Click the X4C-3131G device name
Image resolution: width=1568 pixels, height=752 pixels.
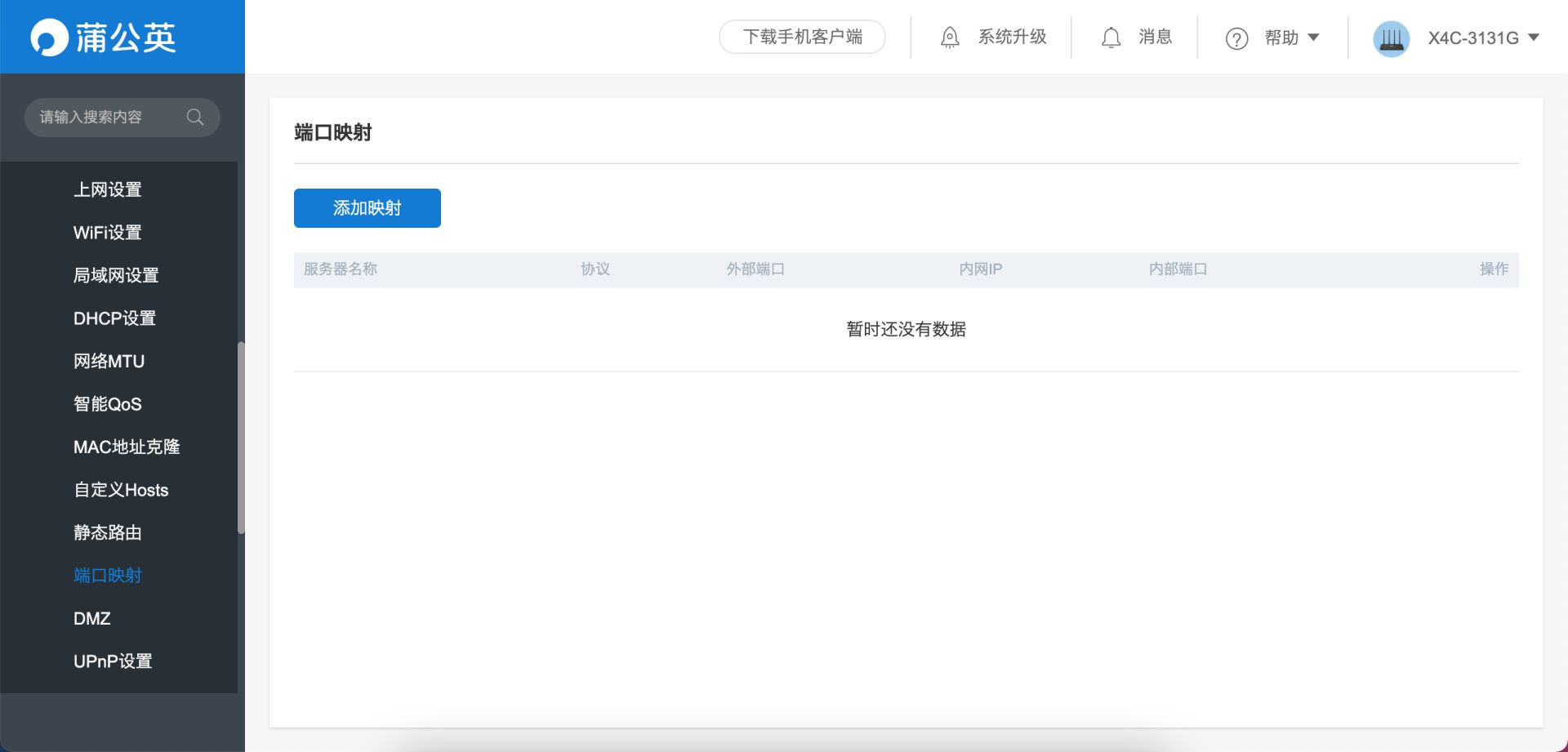(1473, 38)
